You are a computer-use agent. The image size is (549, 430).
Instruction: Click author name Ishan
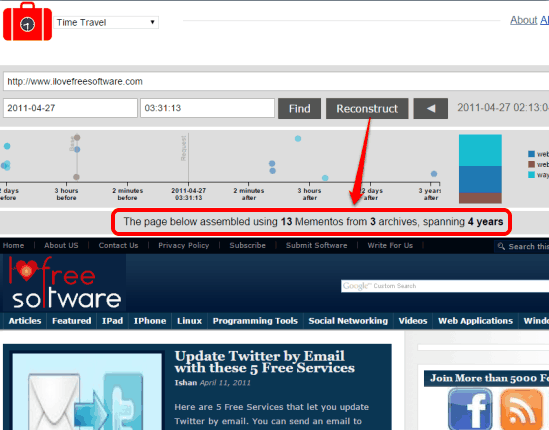click(186, 383)
